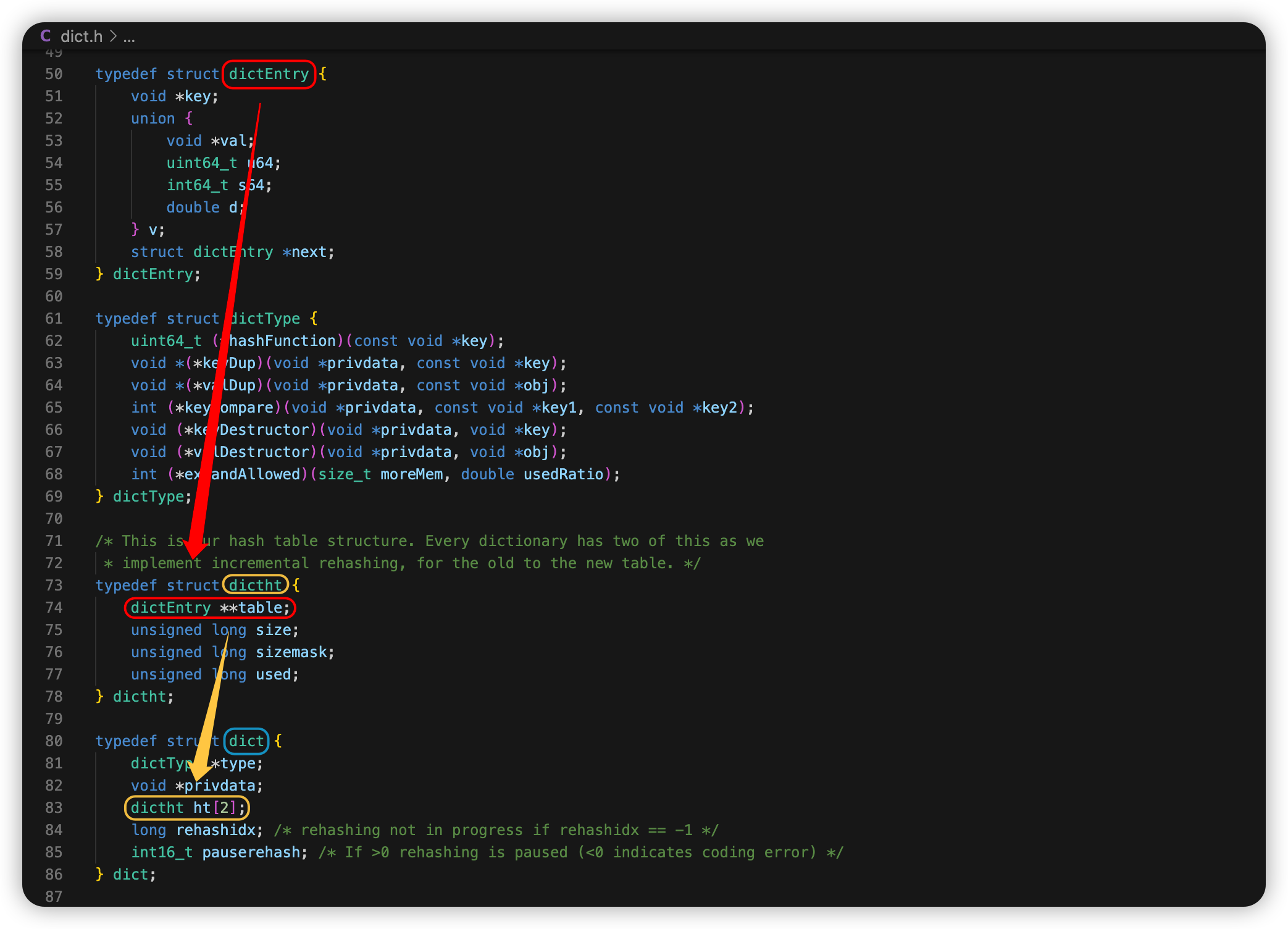Click line number 80 in the gutter

point(54,741)
